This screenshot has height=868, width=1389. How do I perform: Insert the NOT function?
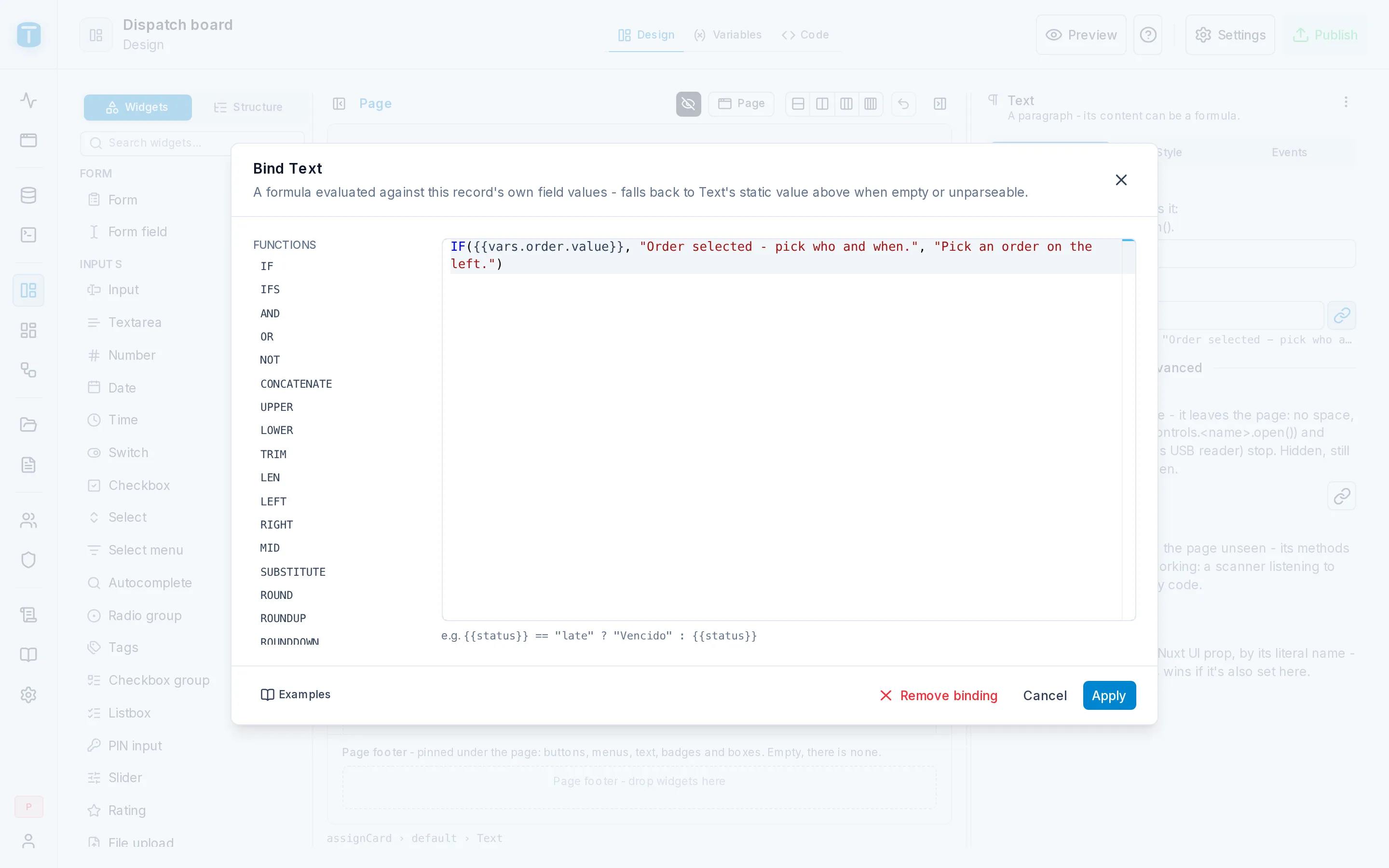pos(270,360)
